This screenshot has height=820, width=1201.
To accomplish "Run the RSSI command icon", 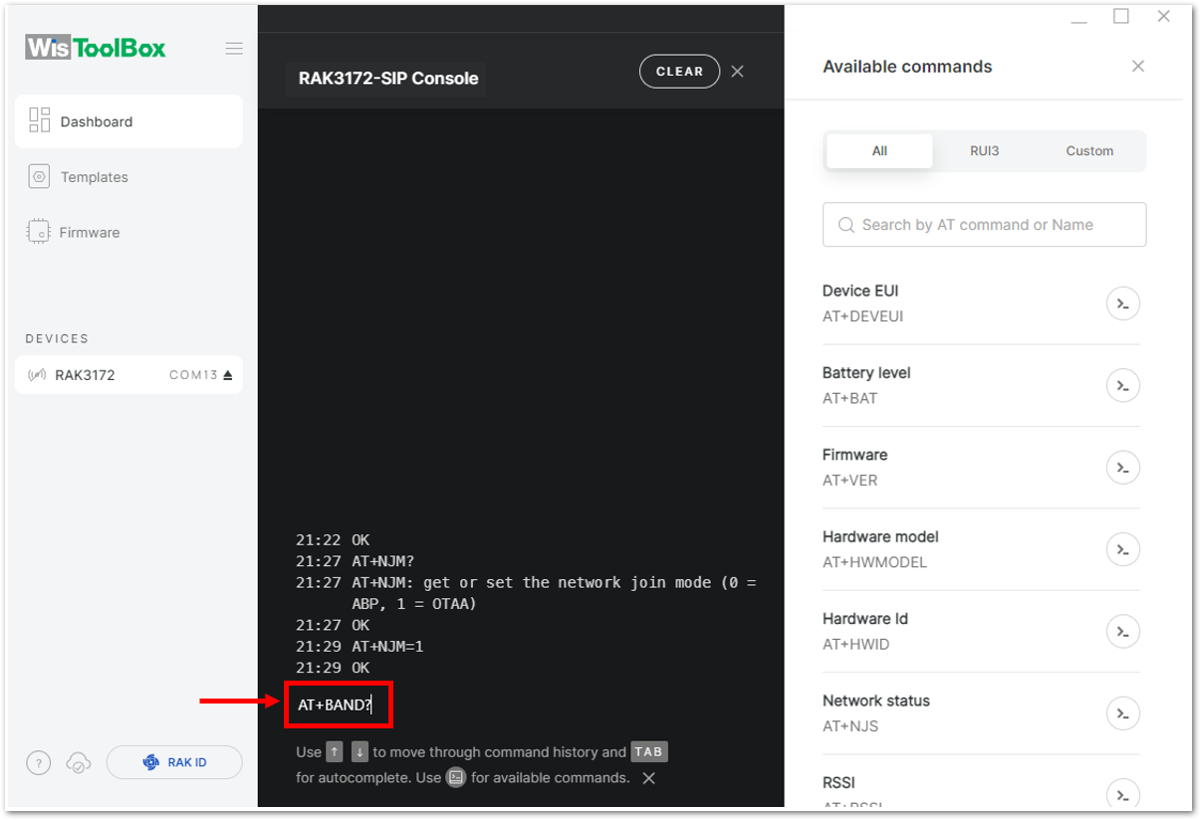I will coord(1123,794).
